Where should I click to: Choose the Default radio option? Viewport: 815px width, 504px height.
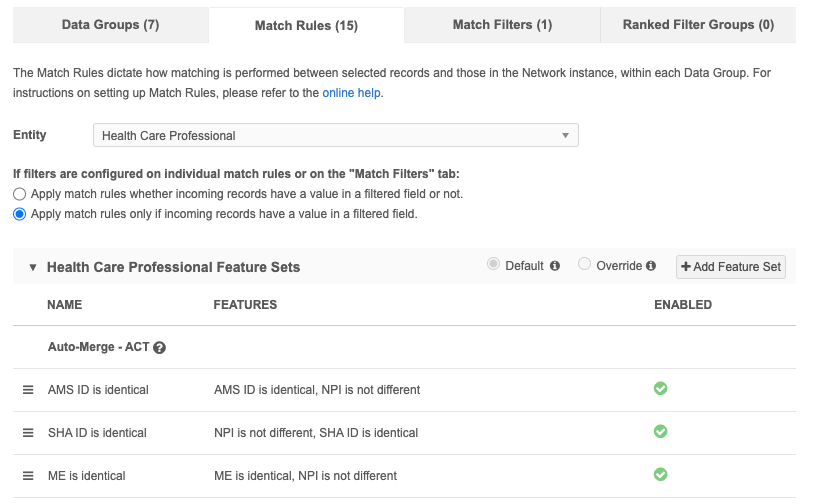(493, 265)
